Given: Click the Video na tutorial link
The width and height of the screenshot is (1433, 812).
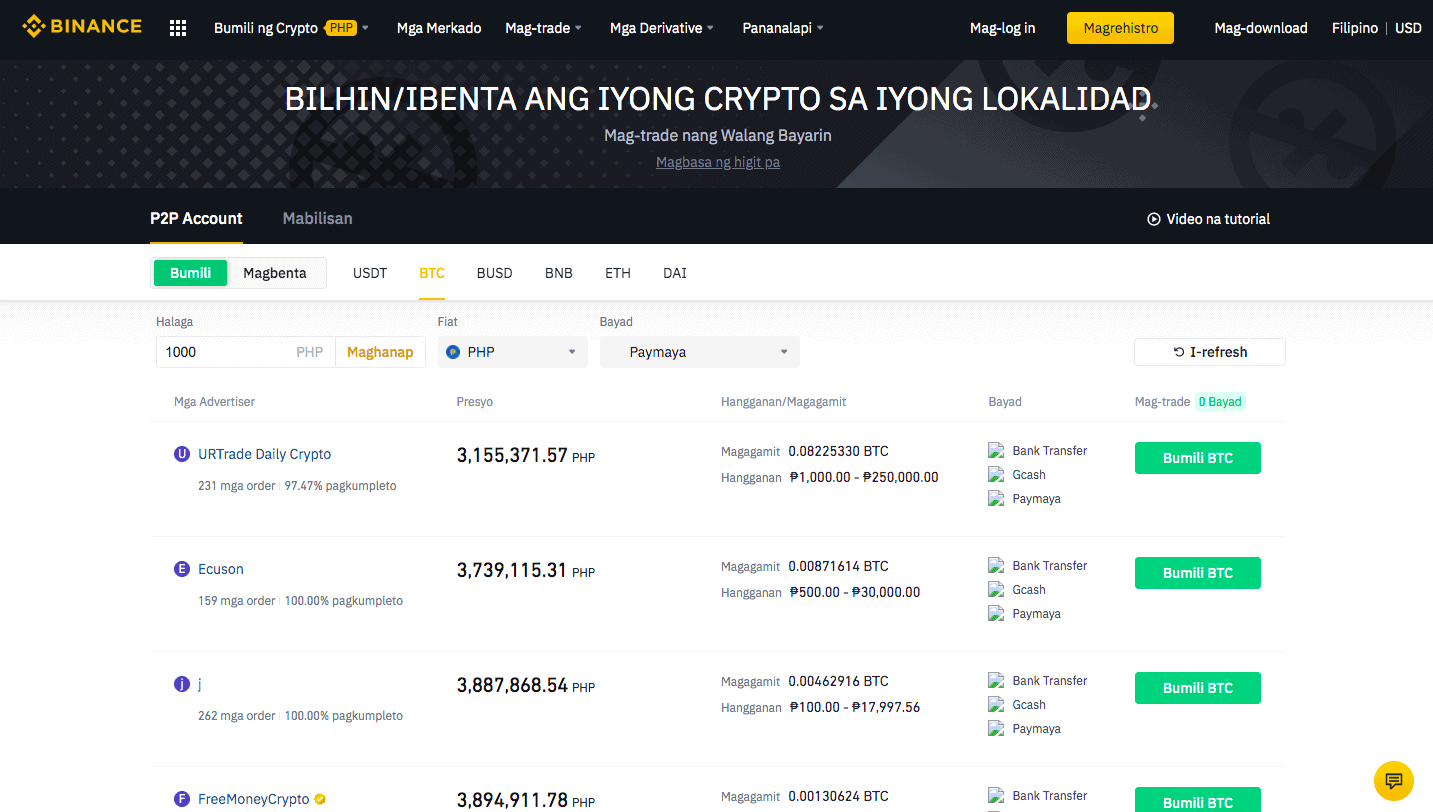Looking at the screenshot, I should point(1218,219).
